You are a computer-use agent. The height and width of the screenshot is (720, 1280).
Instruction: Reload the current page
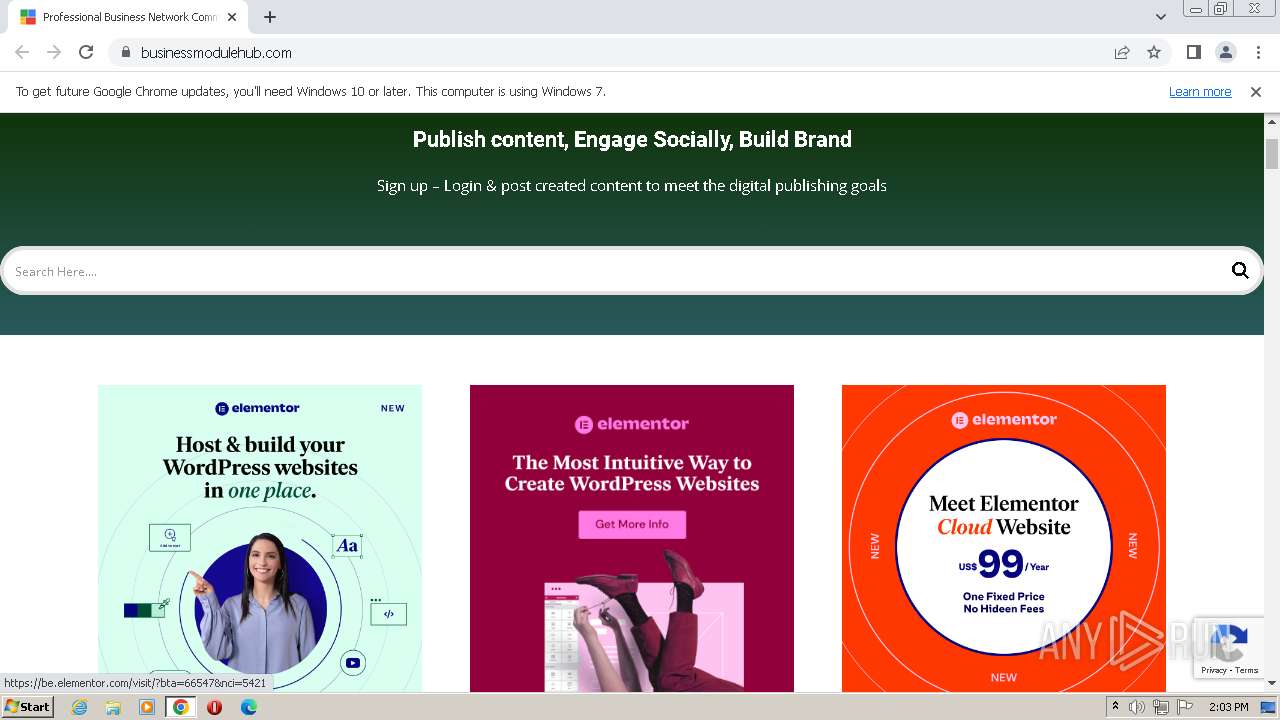[86, 52]
